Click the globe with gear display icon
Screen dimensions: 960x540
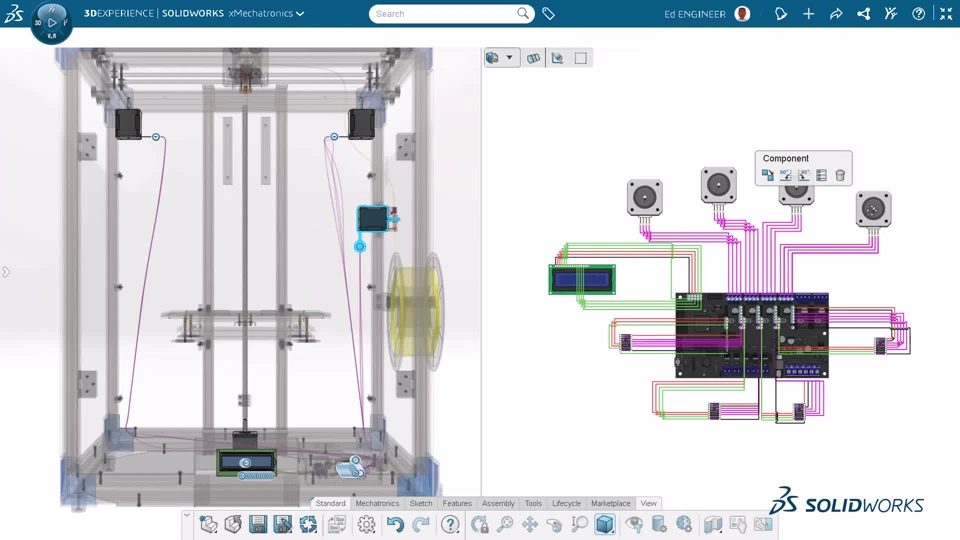pyautogui.click(x=684, y=524)
